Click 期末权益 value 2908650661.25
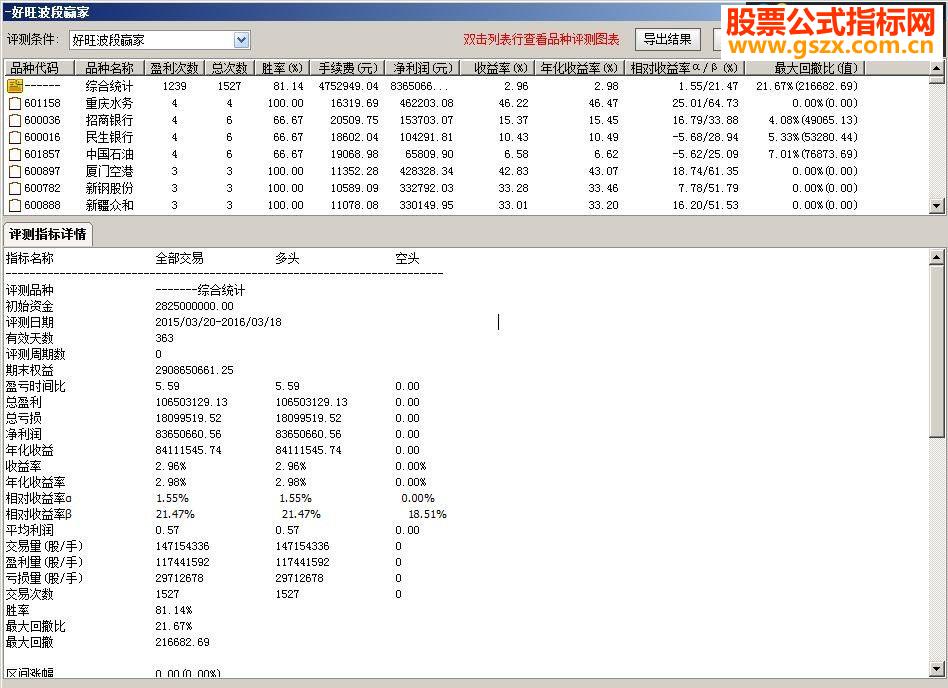948x688 pixels. coord(194,370)
